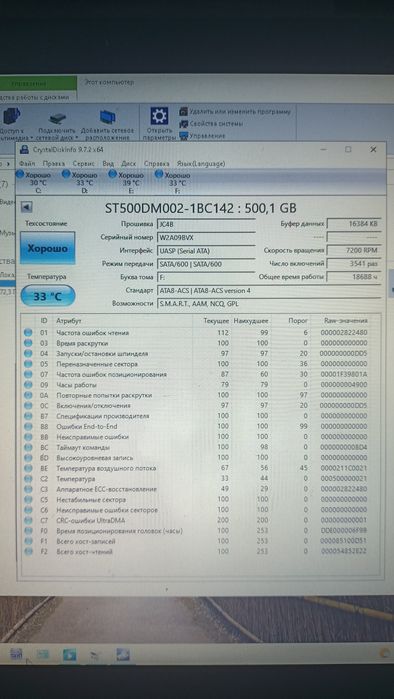Select row Частота ошибок позиционирования
Image resolution: width=394 pixels, height=699 pixels.
[200, 374]
